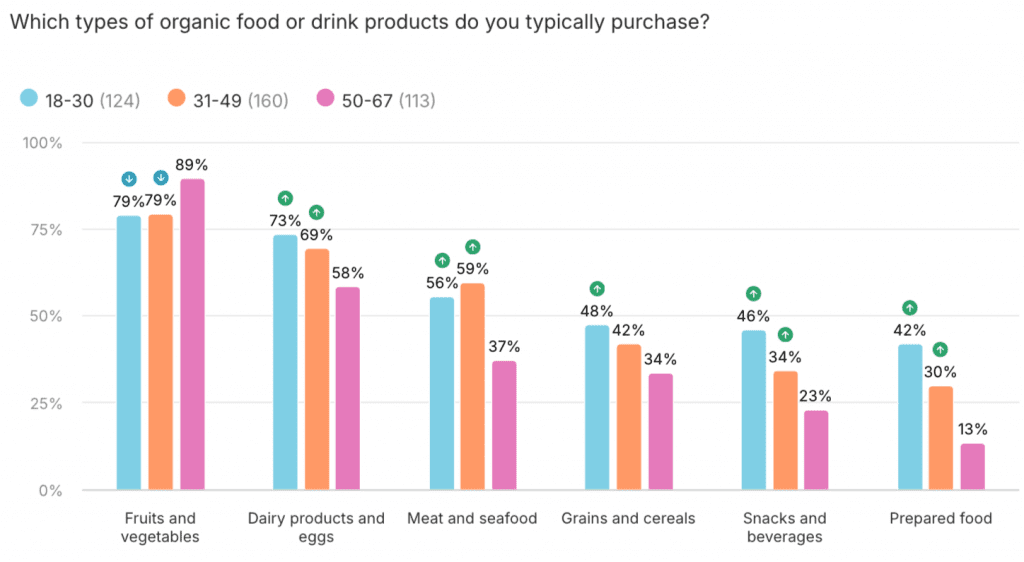Screen dimensions: 1024x562
Task: Click the up-arrow icon above 59% meat bar
Action: 473,247
